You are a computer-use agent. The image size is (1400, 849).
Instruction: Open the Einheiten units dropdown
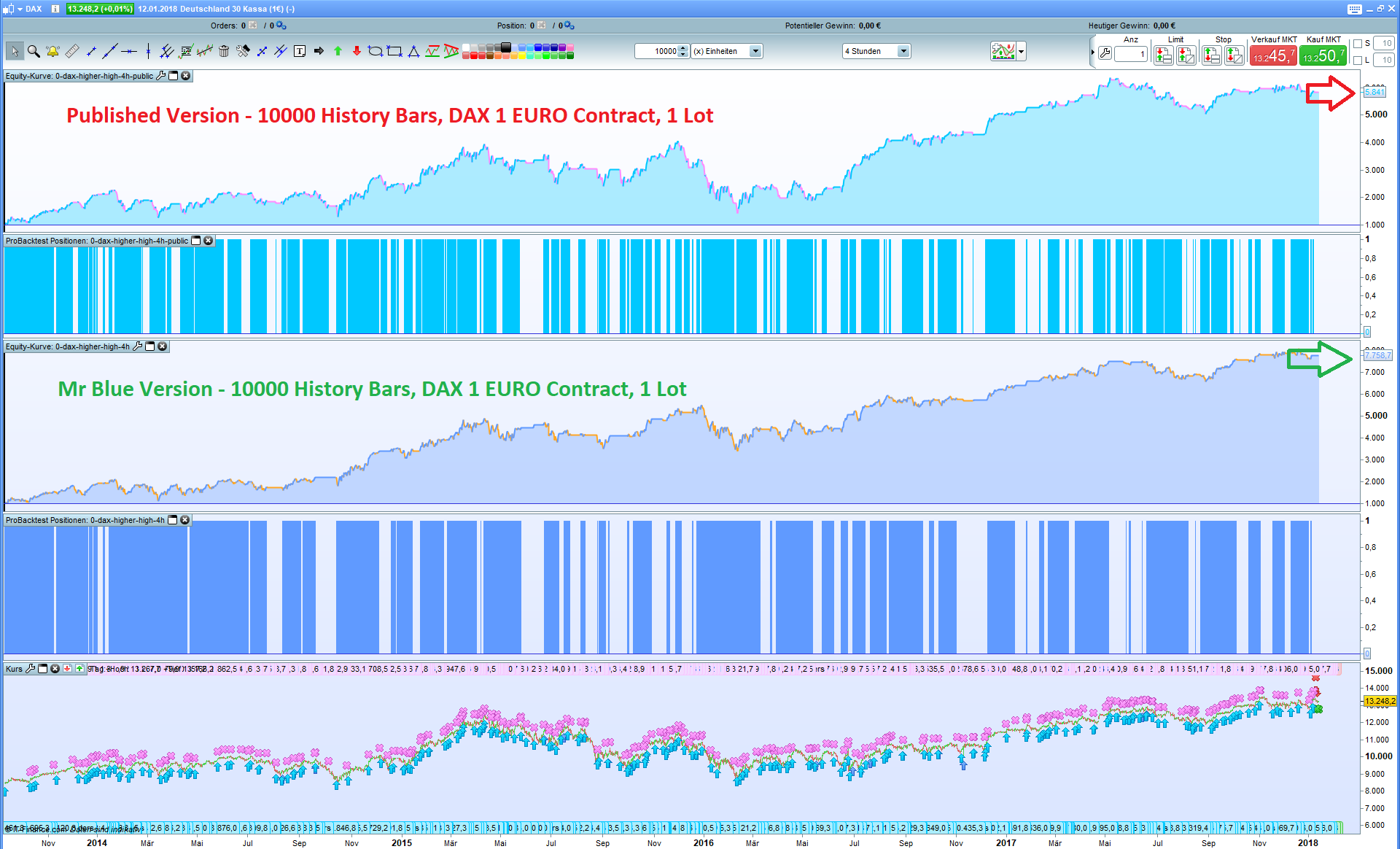[755, 51]
